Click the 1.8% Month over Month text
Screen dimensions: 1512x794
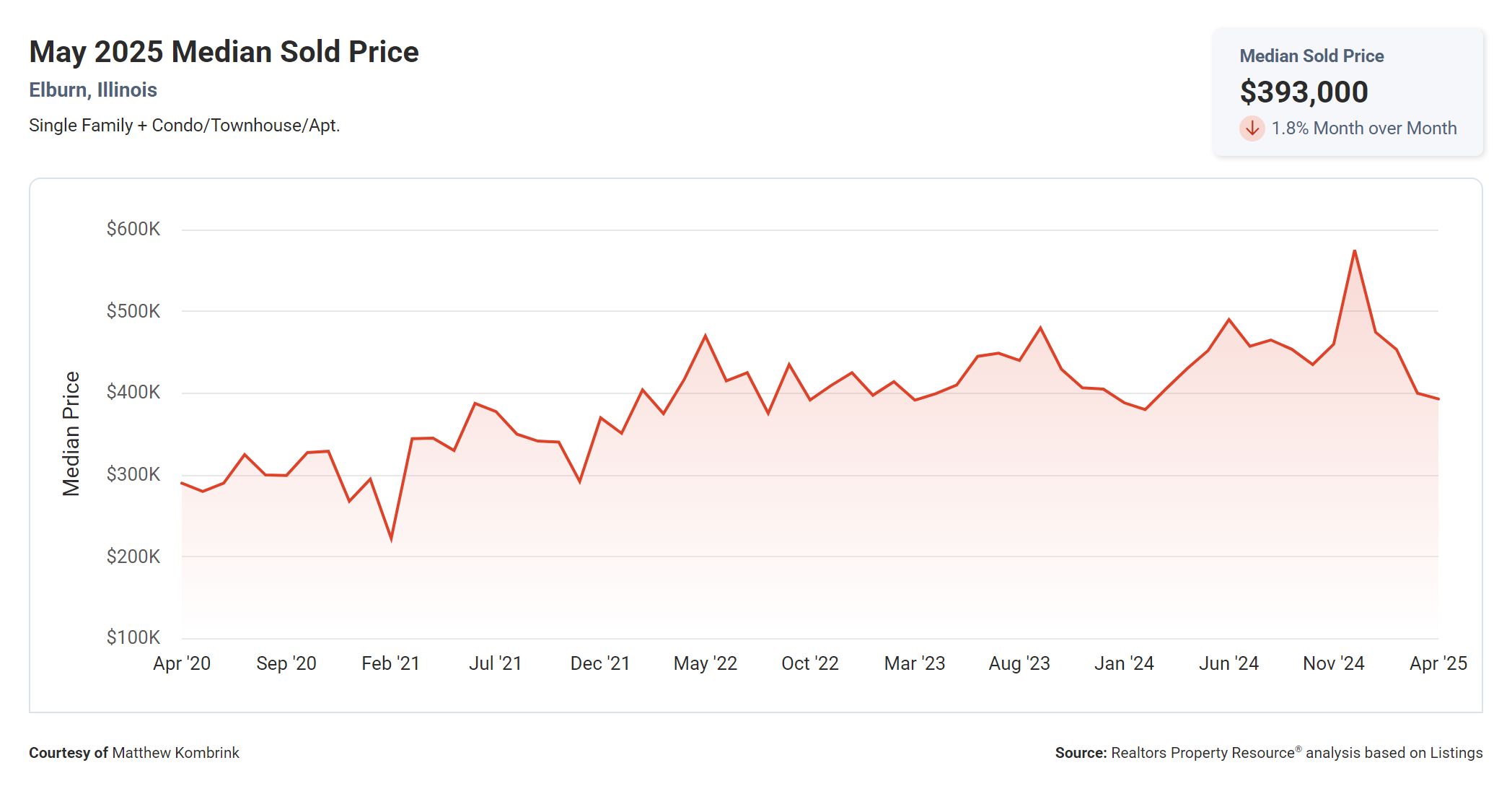point(1363,128)
